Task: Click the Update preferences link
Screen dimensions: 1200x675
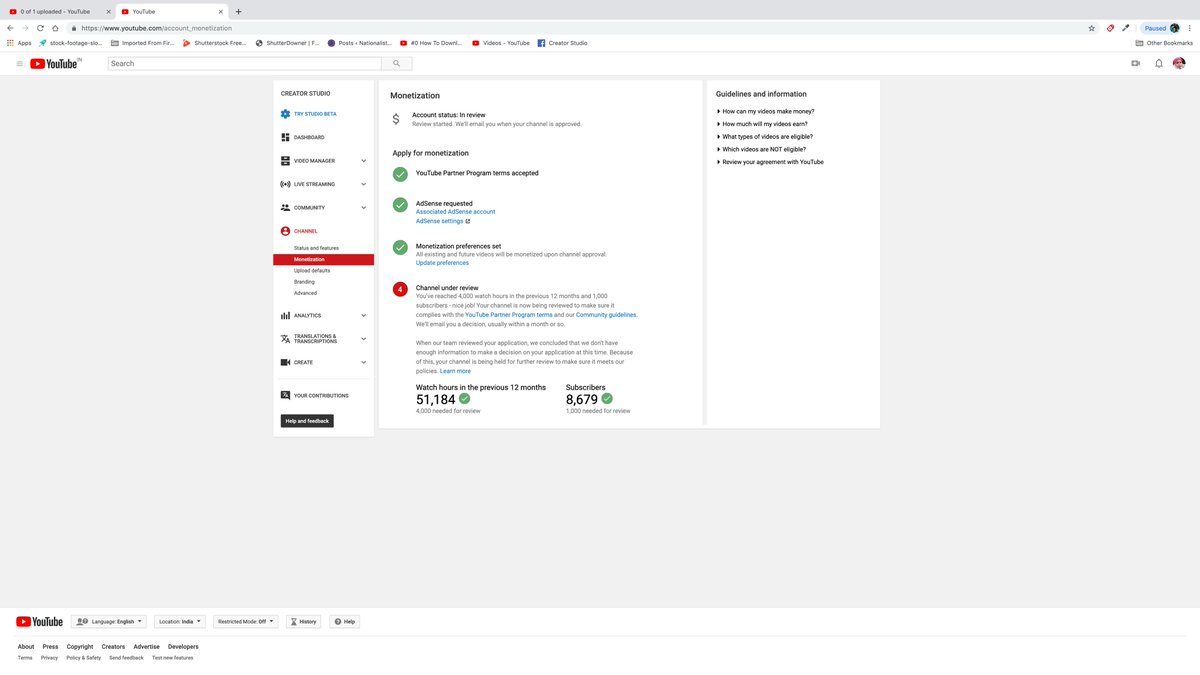Action: coord(442,263)
